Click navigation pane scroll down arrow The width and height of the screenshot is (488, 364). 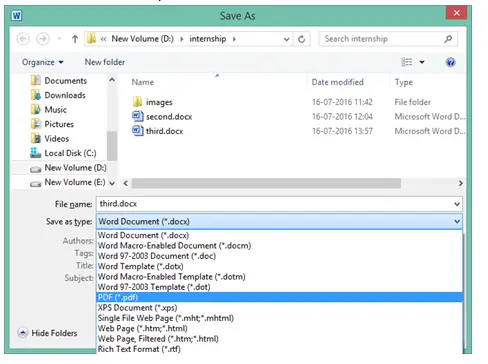point(112,183)
